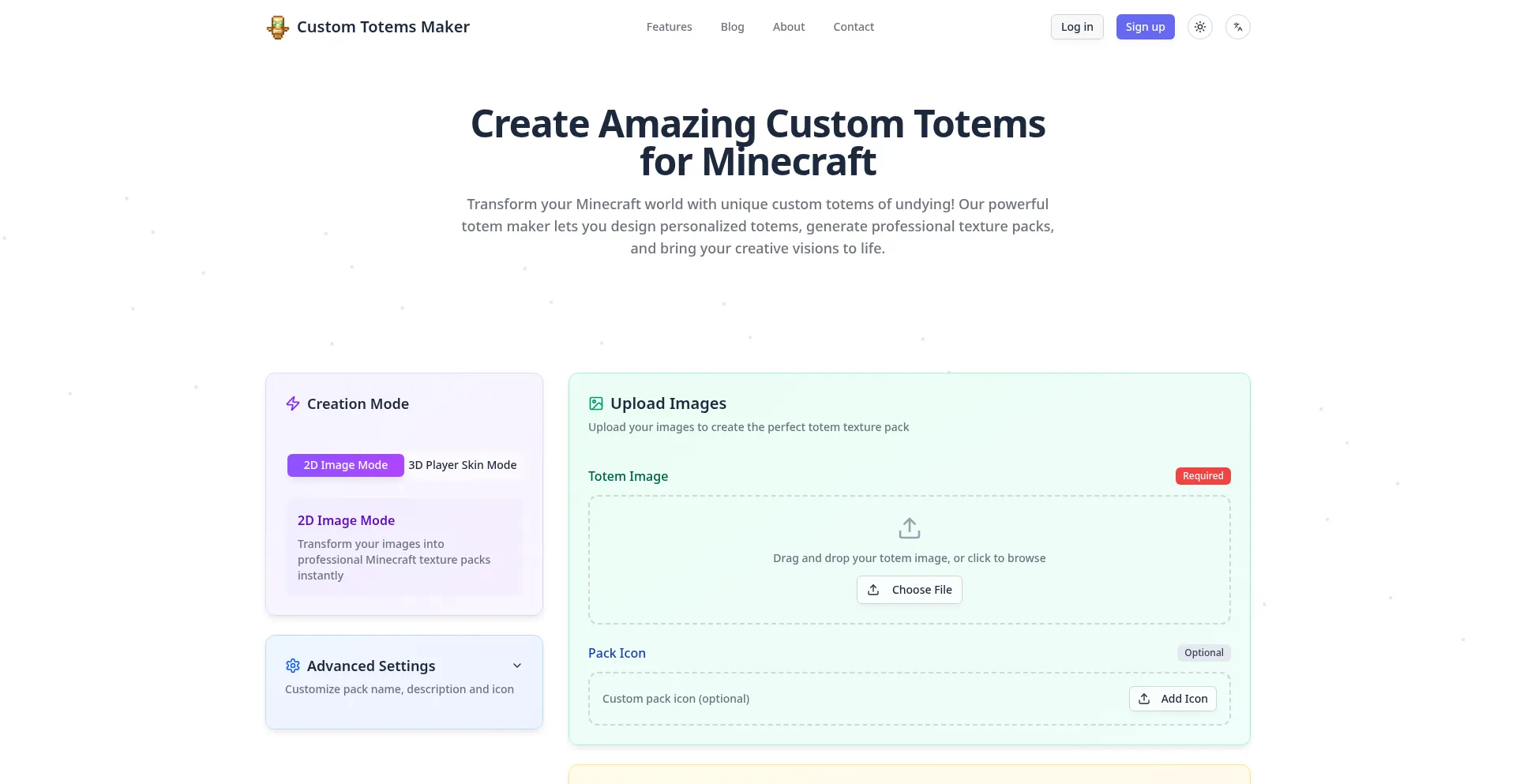Click the Sign up button
The height and width of the screenshot is (784, 1516).
pos(1146,27)
